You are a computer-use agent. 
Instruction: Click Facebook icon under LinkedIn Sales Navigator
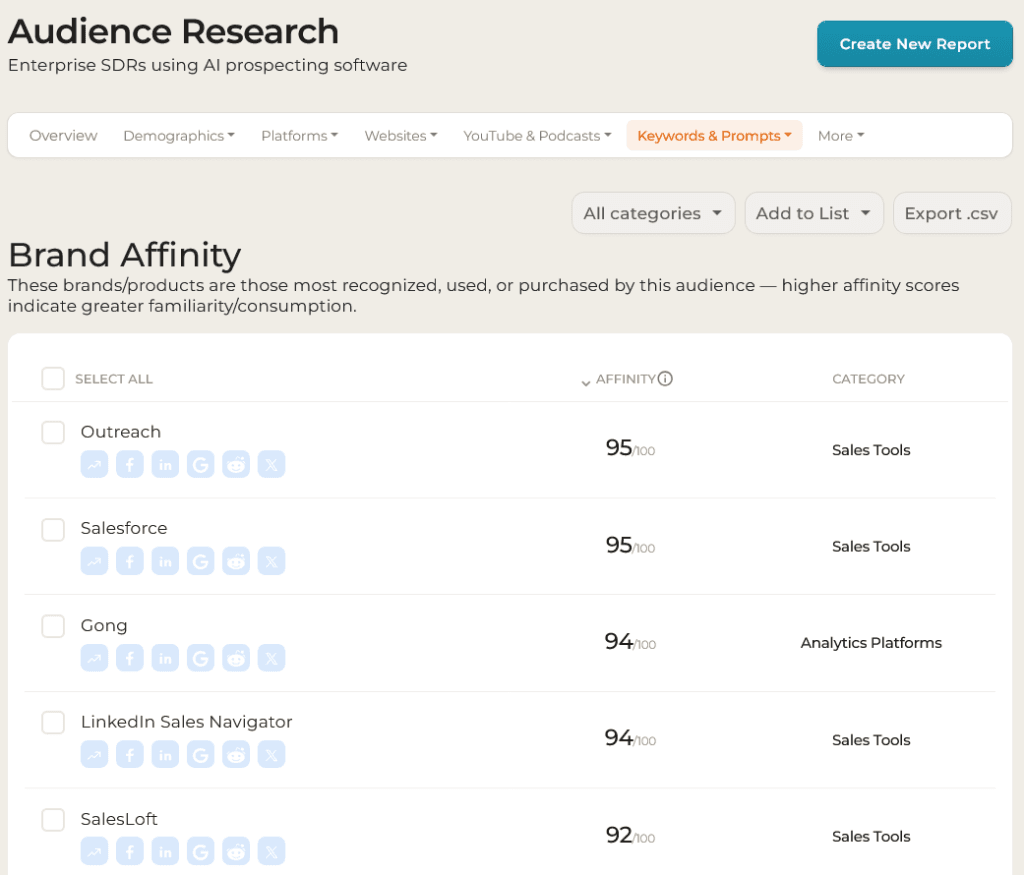click(130, 754)
